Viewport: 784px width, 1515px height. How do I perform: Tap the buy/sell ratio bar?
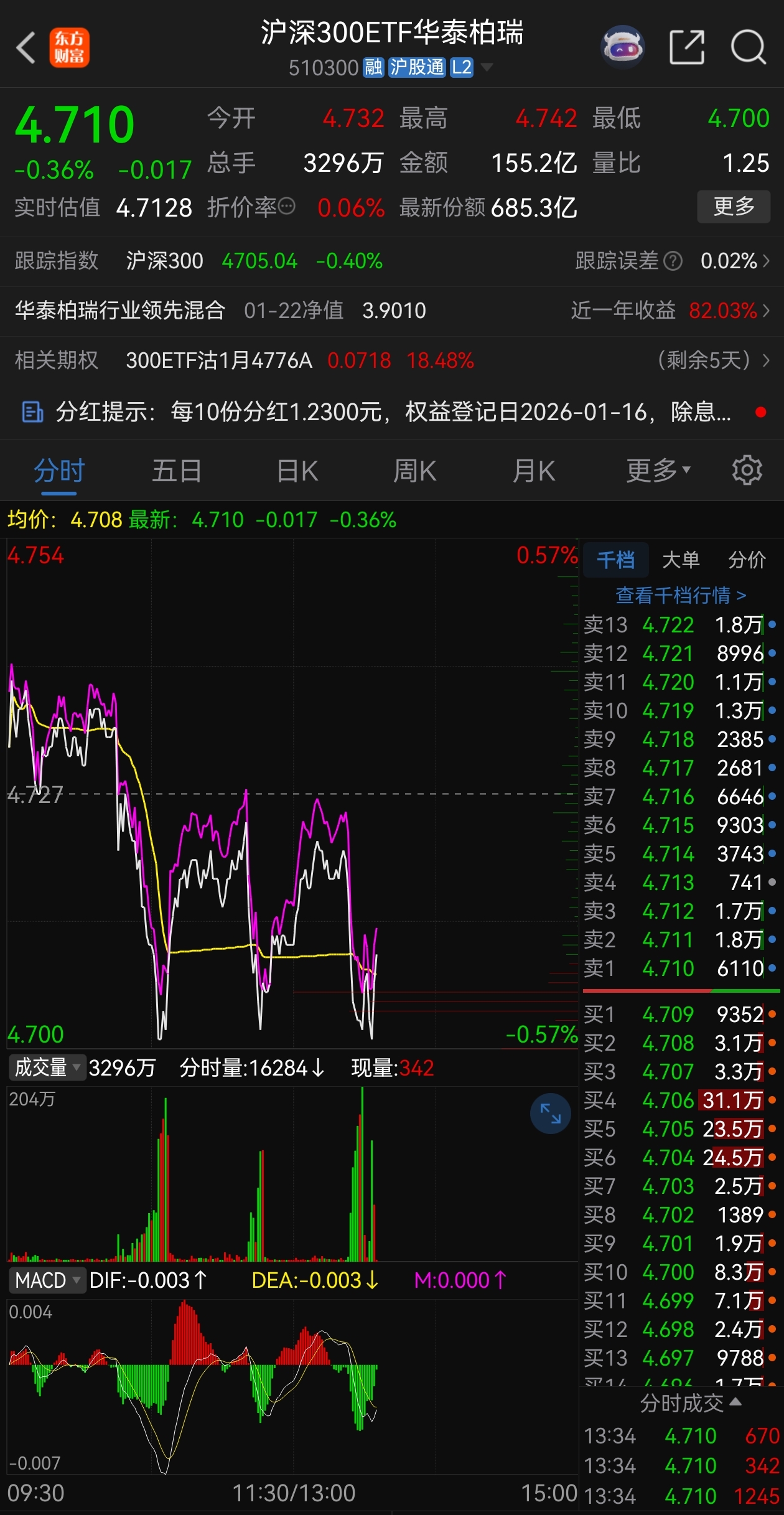coord(681,990)
